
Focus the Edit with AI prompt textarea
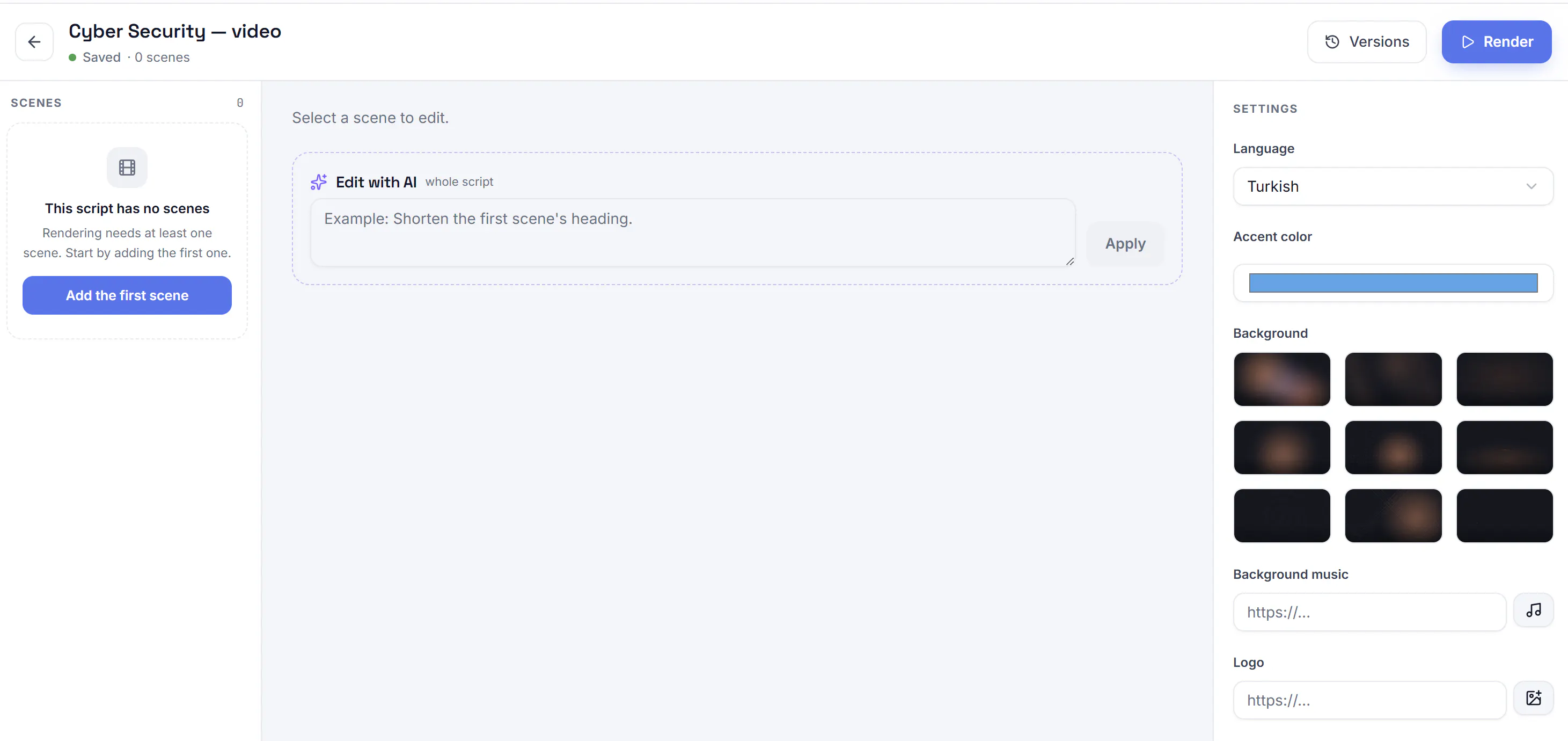[x=693, y=233]
